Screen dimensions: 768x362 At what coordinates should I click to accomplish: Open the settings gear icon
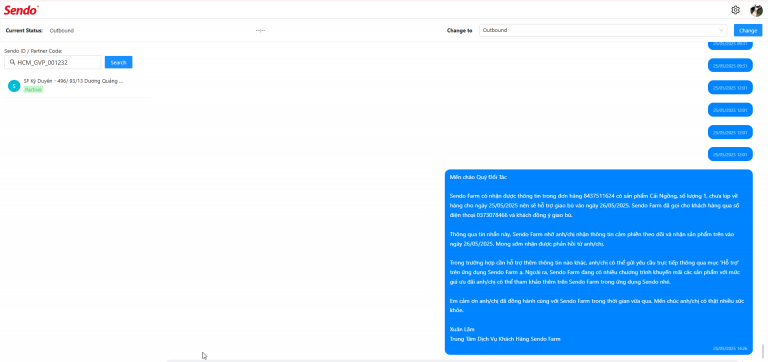pos(735,10)
